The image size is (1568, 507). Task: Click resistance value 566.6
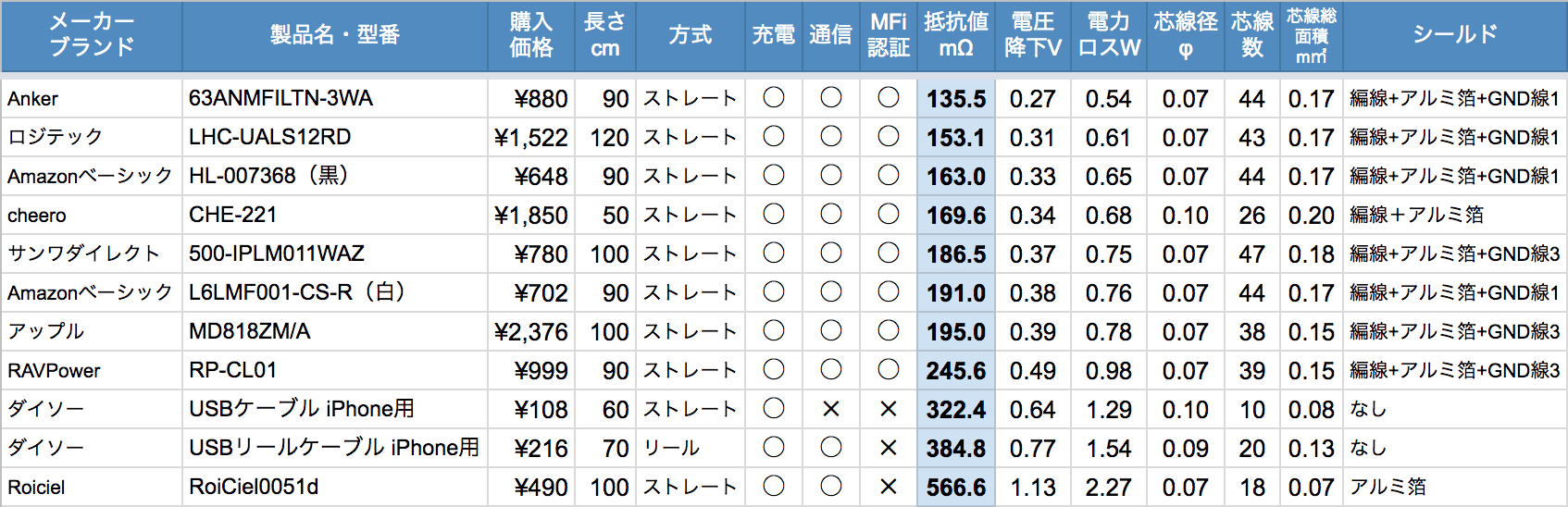coord(956,488)
